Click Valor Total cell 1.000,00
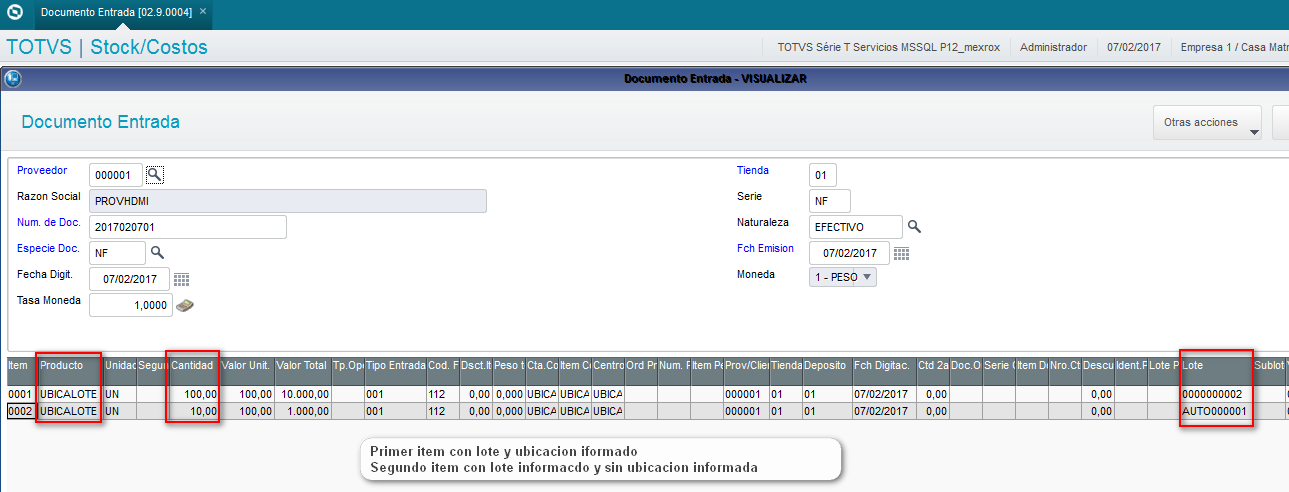This screenshot has height=492, width=1289. tap(301, 411)
